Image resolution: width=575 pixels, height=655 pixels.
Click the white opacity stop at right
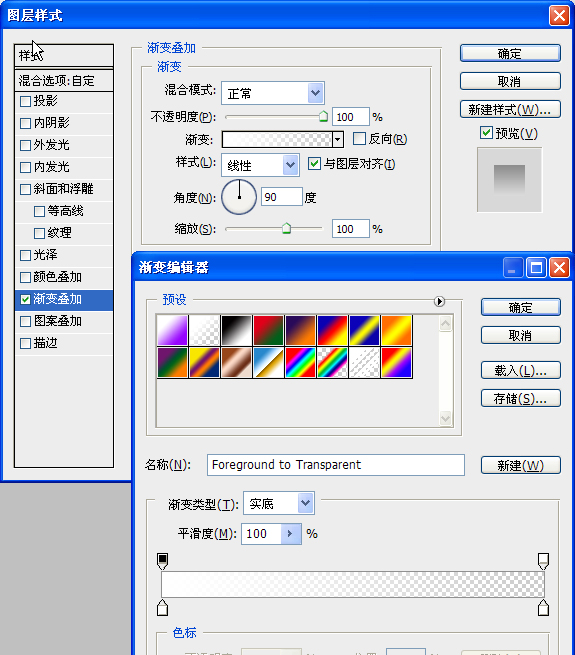pos(543,561)
